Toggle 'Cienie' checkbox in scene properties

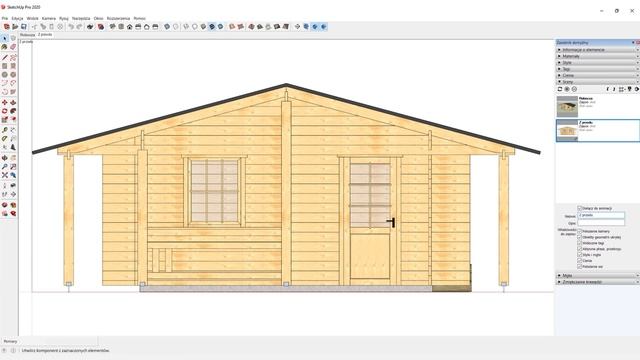click(x=579, y=260)
